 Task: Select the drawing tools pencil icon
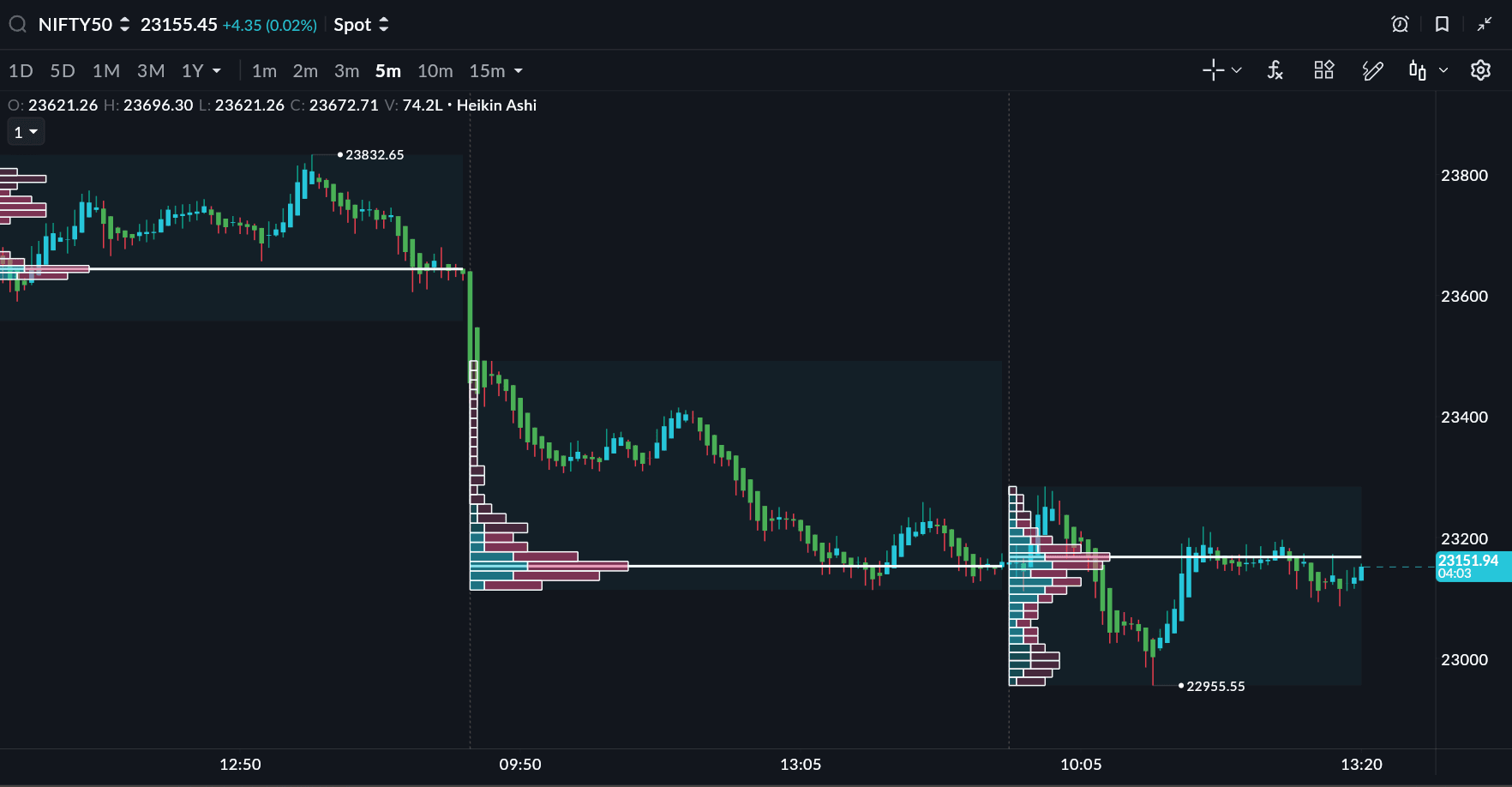coord(1372,70)
